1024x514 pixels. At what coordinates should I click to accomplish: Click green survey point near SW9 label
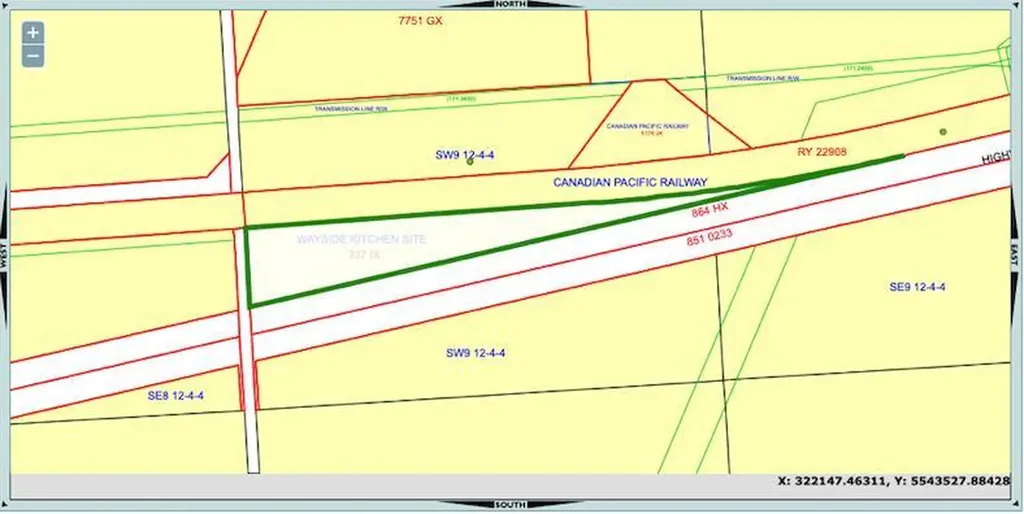(x=470, y=161)
